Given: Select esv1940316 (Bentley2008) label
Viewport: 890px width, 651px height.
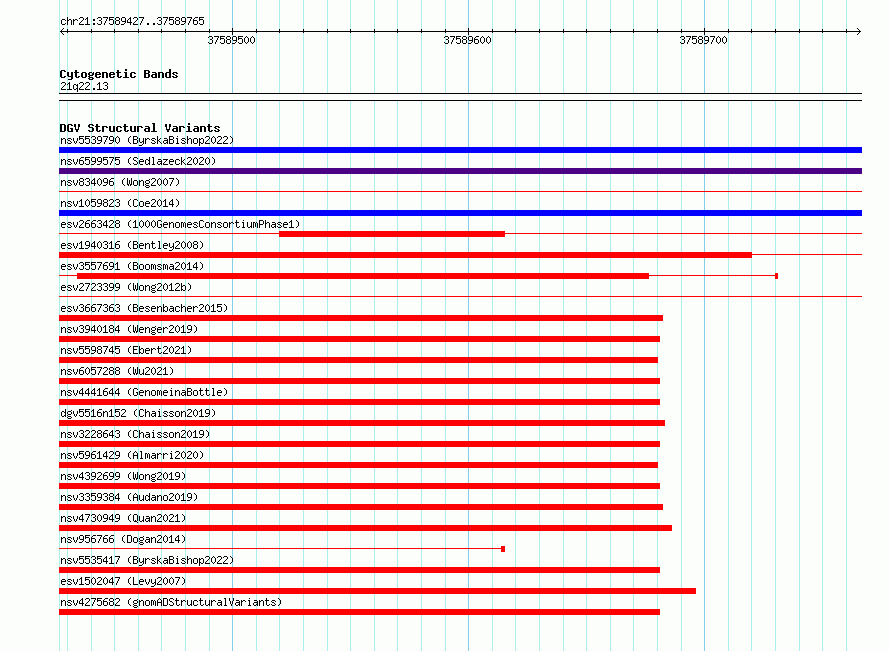Looking at the screenshot, I should (x=132, y=245).
